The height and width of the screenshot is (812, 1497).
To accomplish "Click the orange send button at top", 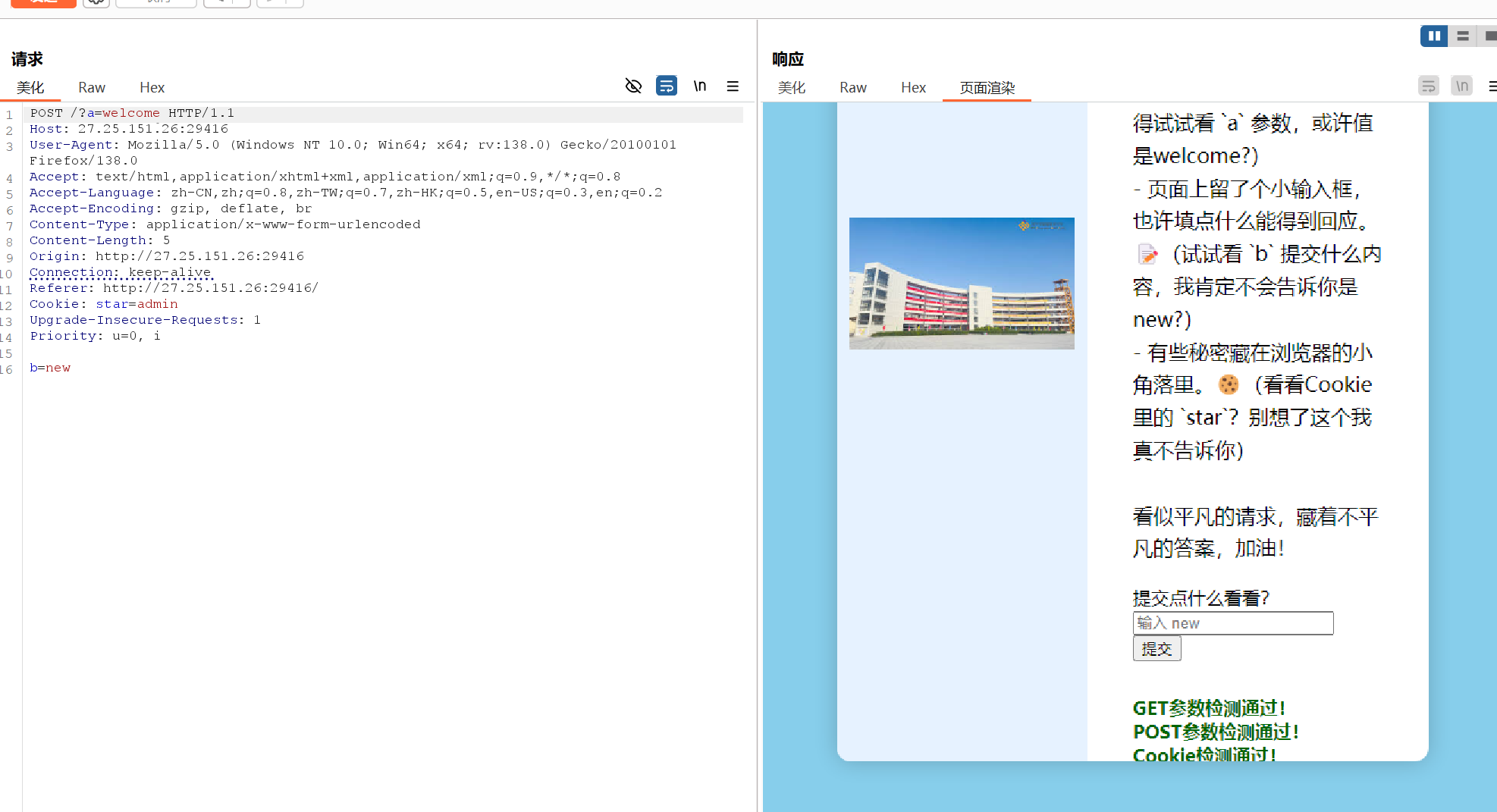I will pos(43,2).
